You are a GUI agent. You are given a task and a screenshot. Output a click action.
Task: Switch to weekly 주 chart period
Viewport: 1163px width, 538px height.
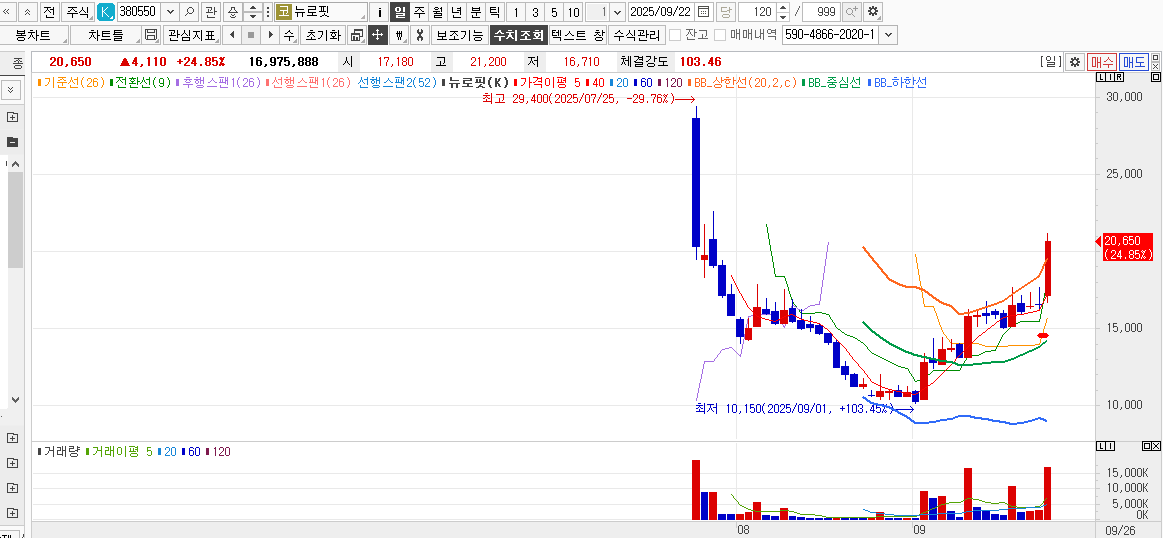click(419, 12)
